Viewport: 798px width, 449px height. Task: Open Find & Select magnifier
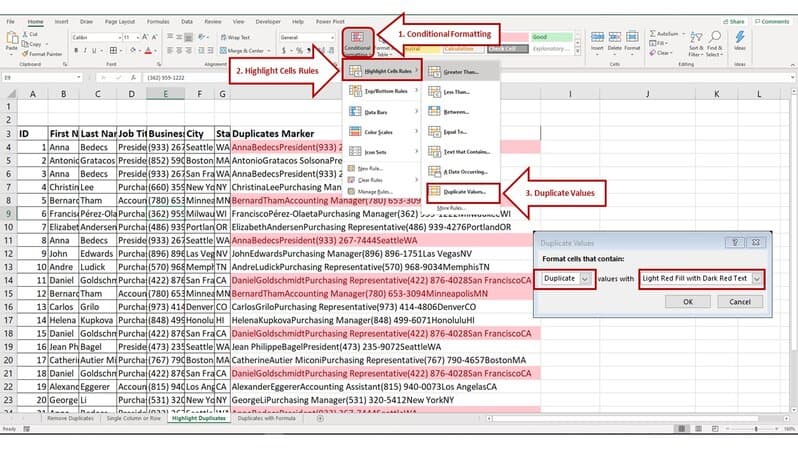tap(715, 43)
